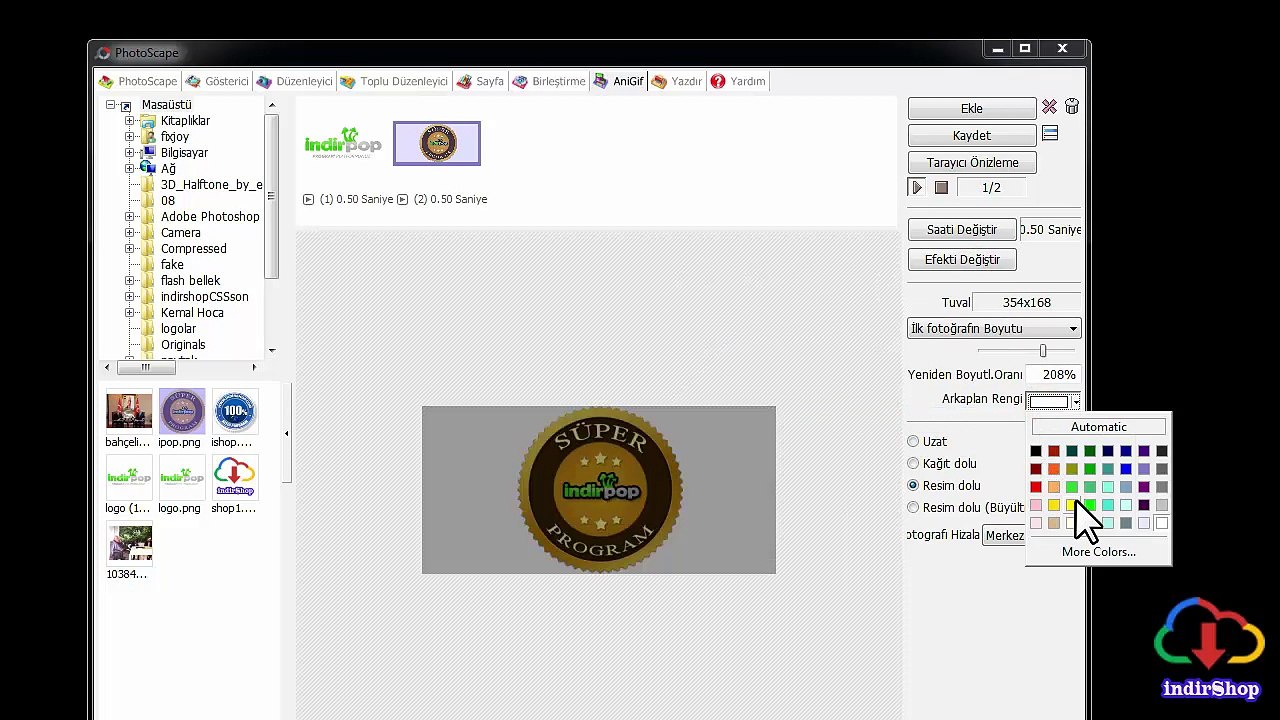1280x720 pixels.
Task: Click the play marker before frame (2)
Action: pyautogui.click(x=402, y=199)
